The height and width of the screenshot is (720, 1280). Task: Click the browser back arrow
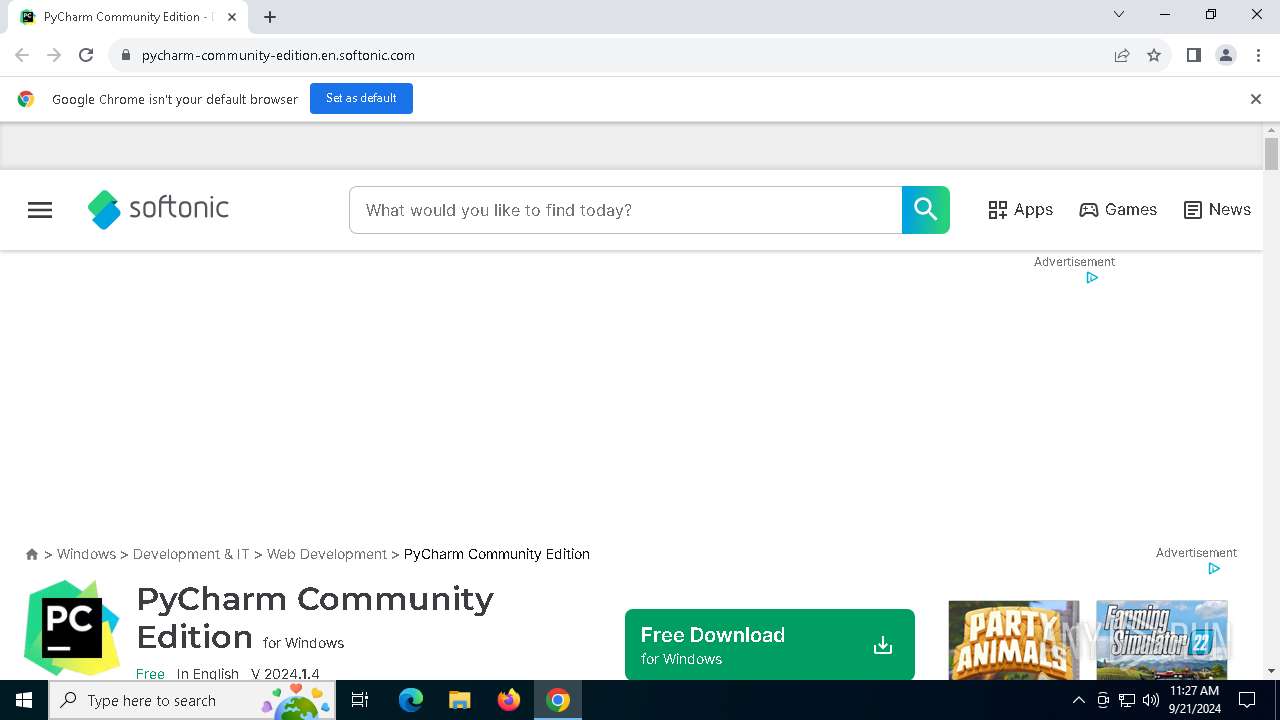point(22,55)
